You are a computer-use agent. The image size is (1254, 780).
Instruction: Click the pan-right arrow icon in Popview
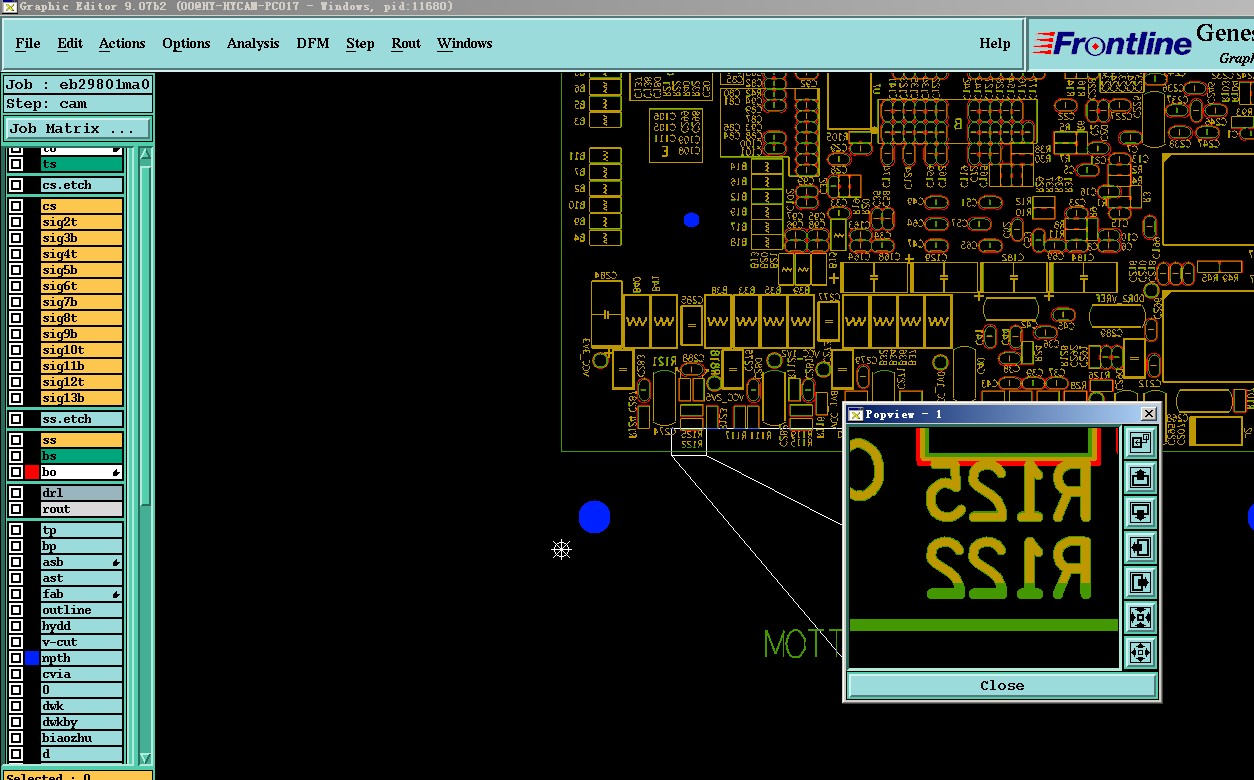(x=1140, y=582)
